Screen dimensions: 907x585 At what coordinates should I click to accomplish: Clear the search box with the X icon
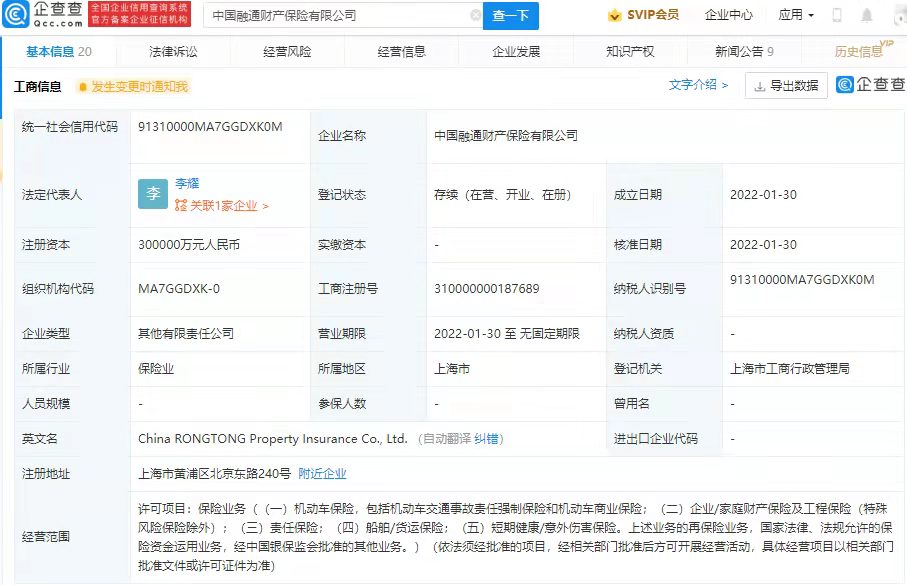coord(475,16)
